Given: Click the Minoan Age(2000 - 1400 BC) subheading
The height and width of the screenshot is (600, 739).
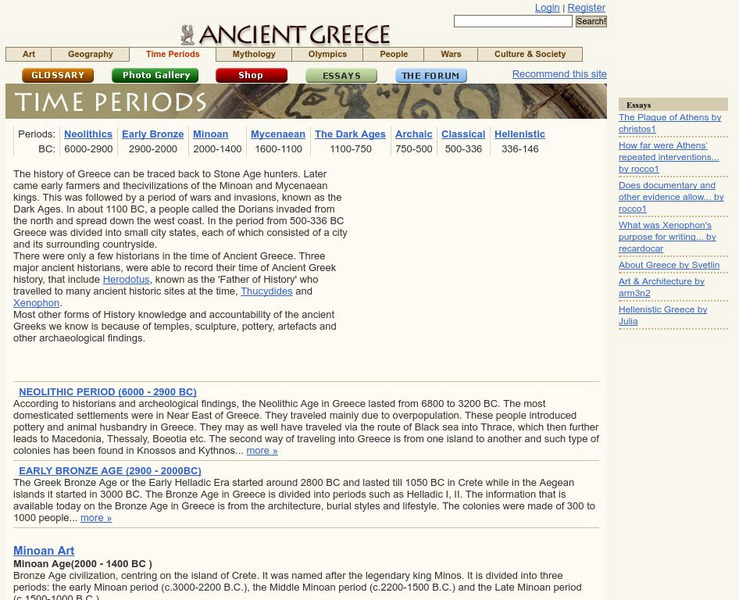Looking at the screenshot, I should [82, 564].
